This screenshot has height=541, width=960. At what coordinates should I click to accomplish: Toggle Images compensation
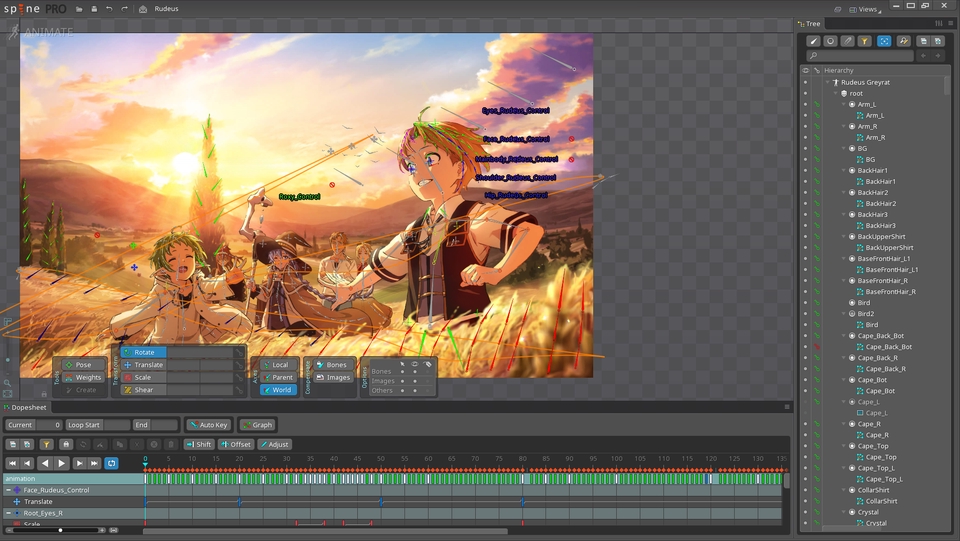[x=333, y=378]
